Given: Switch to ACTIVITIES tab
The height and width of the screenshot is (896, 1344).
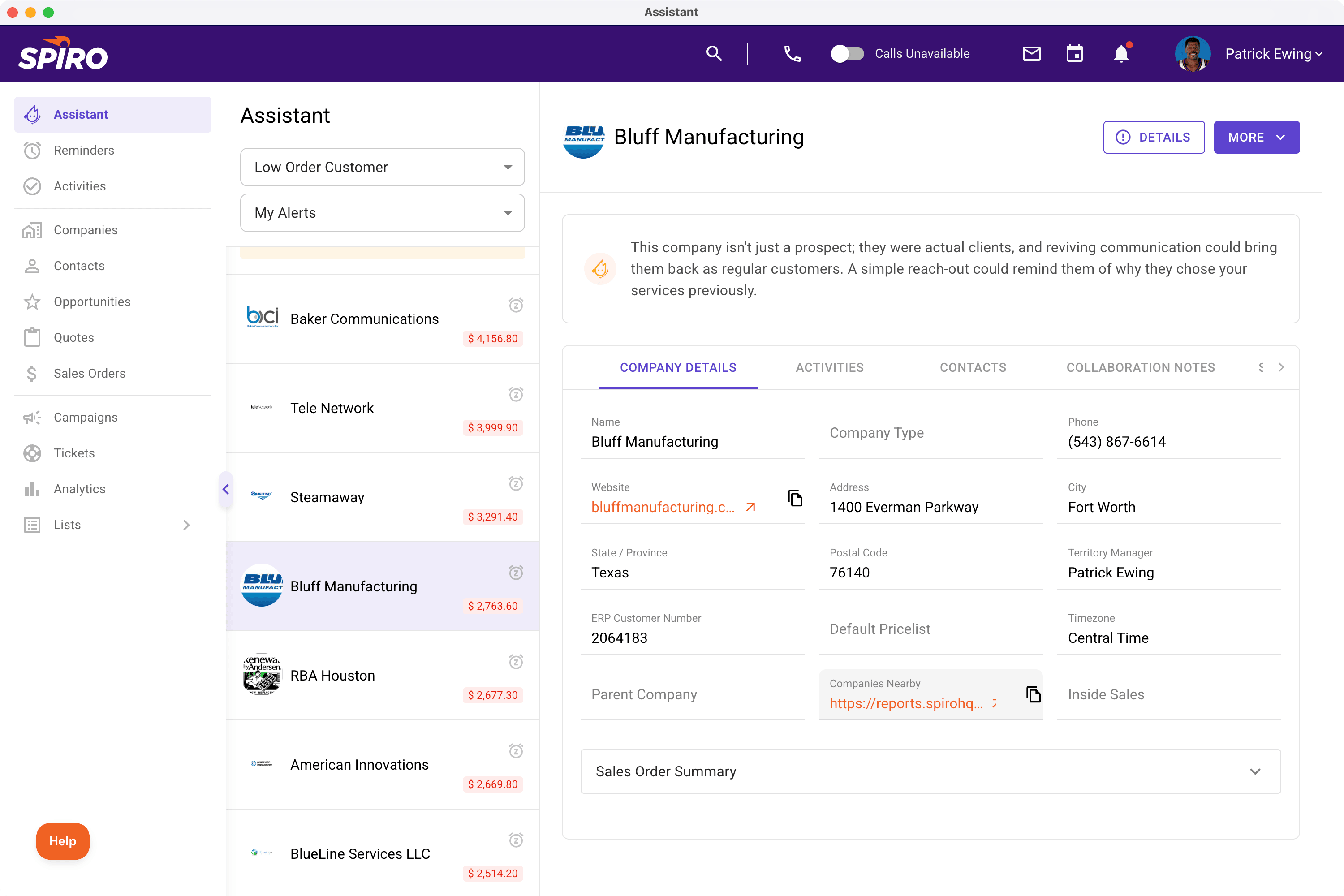Looking at the screenshot, I should pos(830,367).
